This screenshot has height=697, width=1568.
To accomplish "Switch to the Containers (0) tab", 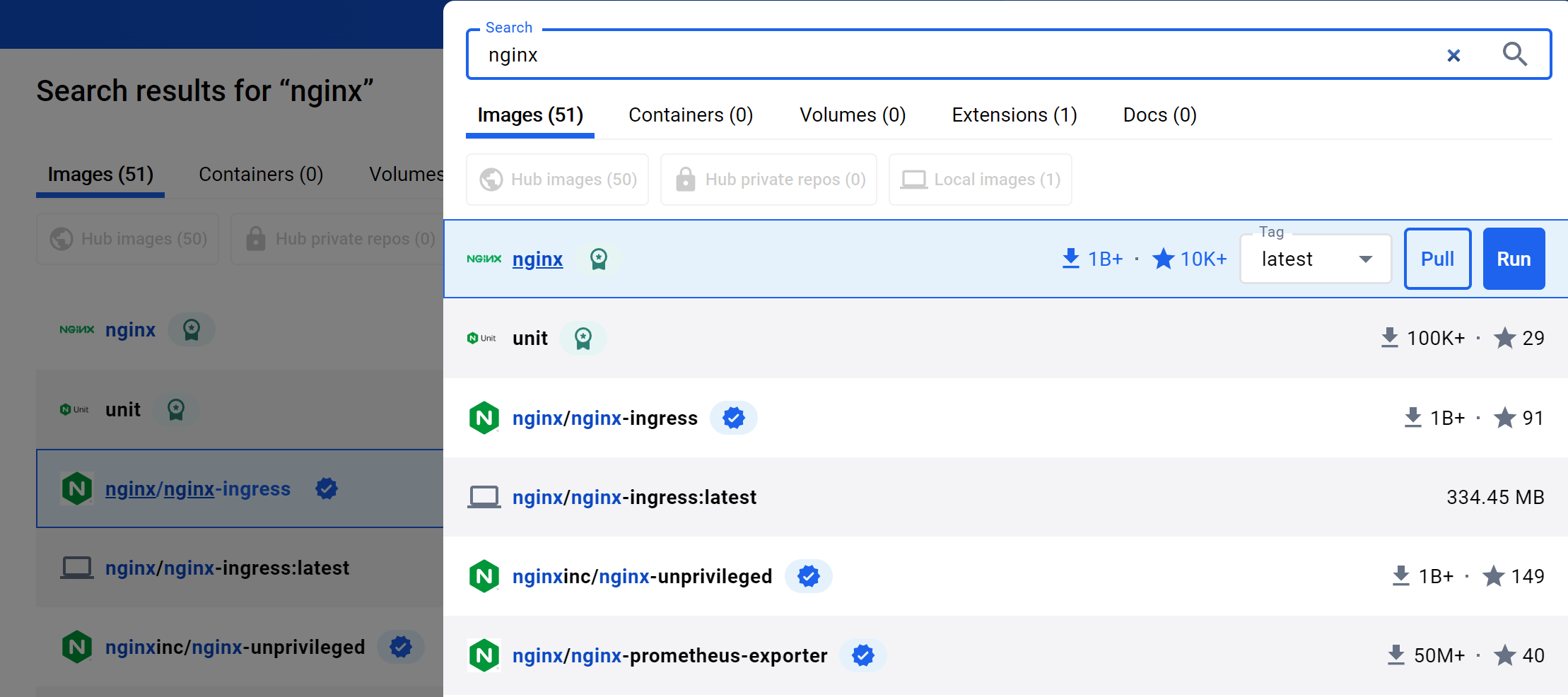I will [690, 115].
